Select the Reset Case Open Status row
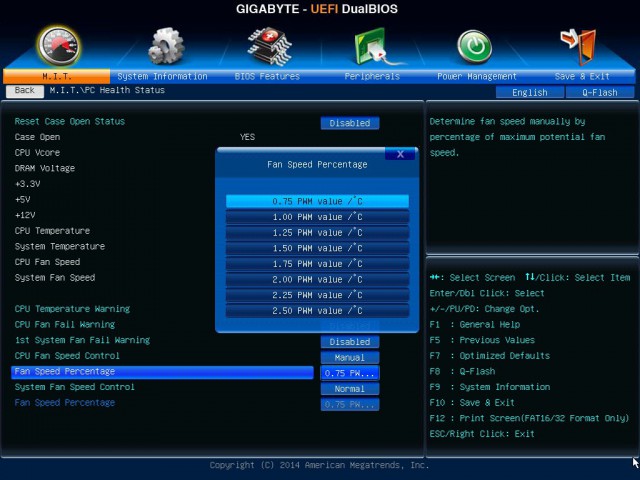Image resolution: width=640 pixels, height=480 pixels. pos(70,121)
